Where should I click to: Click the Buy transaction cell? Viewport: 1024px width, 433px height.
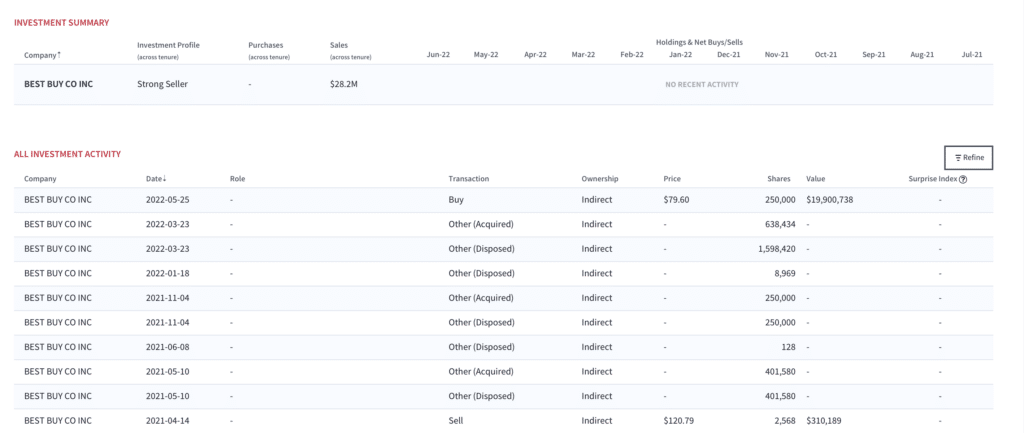pos(456,200)
